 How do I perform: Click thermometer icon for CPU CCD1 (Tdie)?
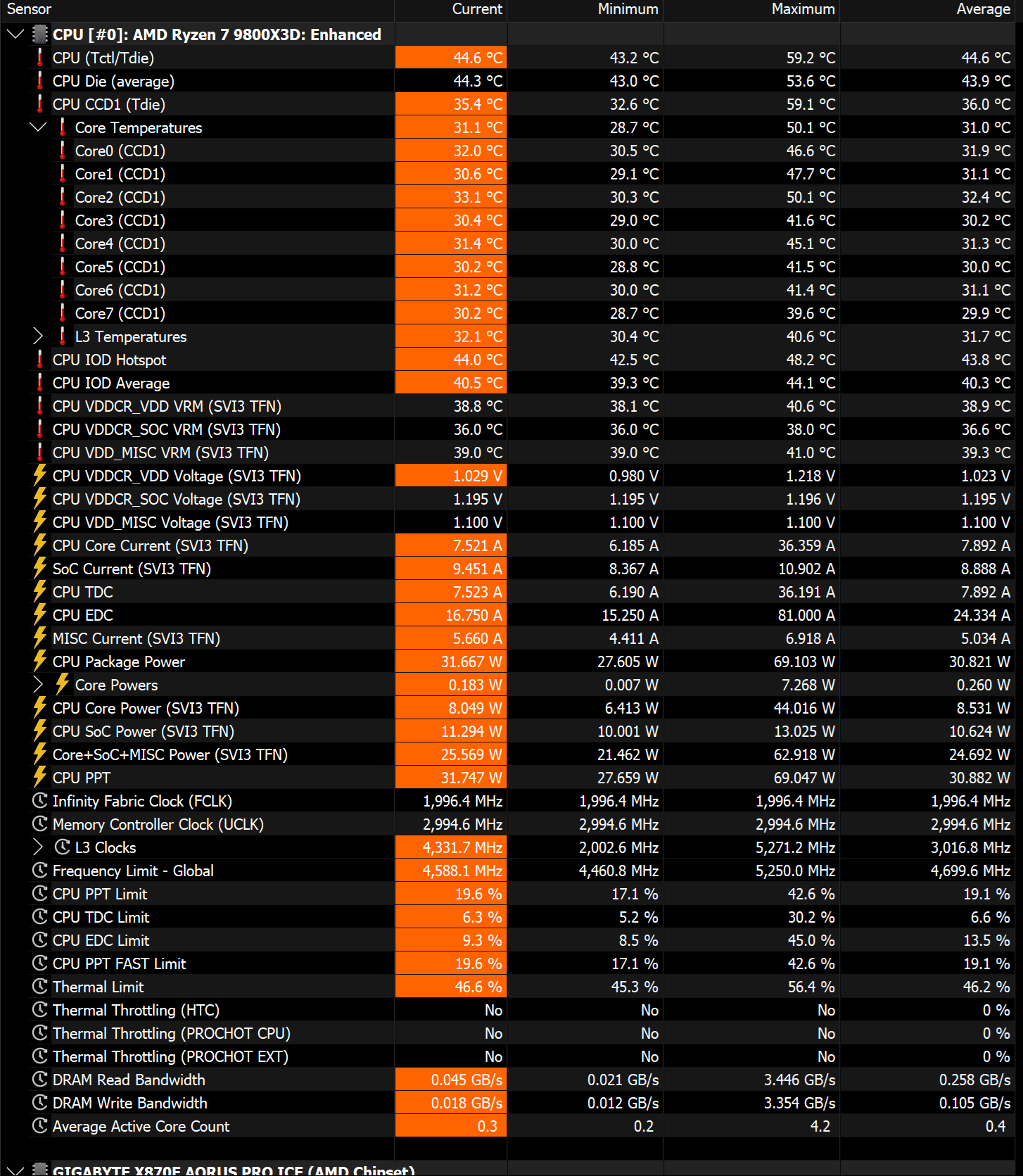pyautogui.click(x=40, y=104)
